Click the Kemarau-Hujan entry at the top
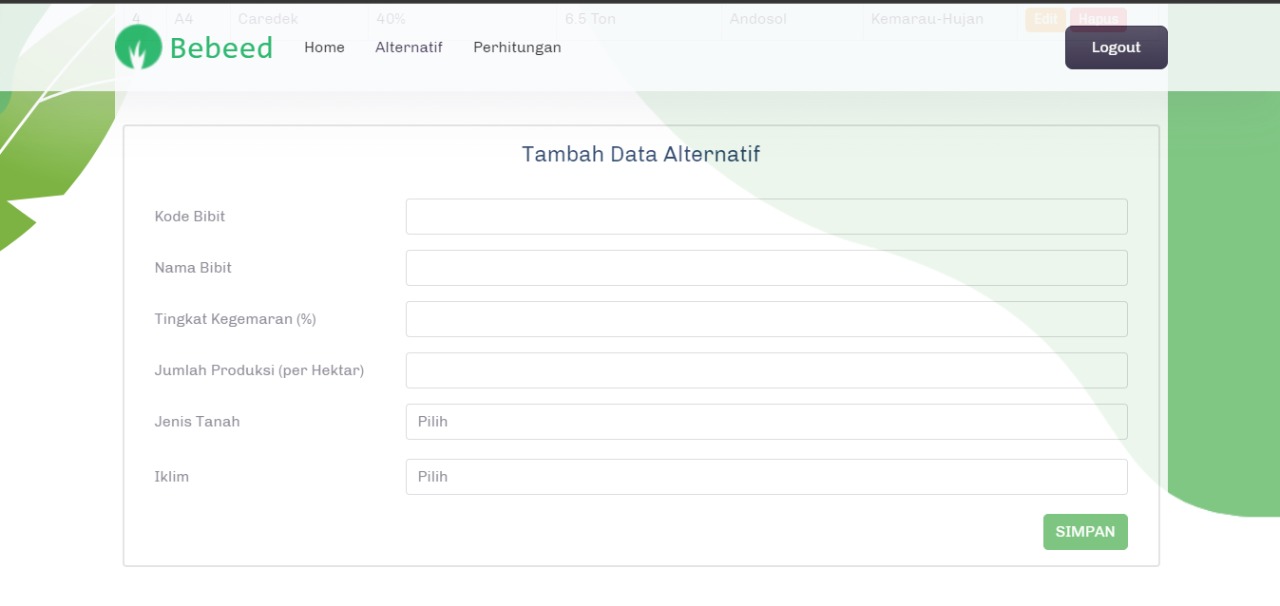Image resolution: width=1280 pixels, height=606 pixels. 926,18
